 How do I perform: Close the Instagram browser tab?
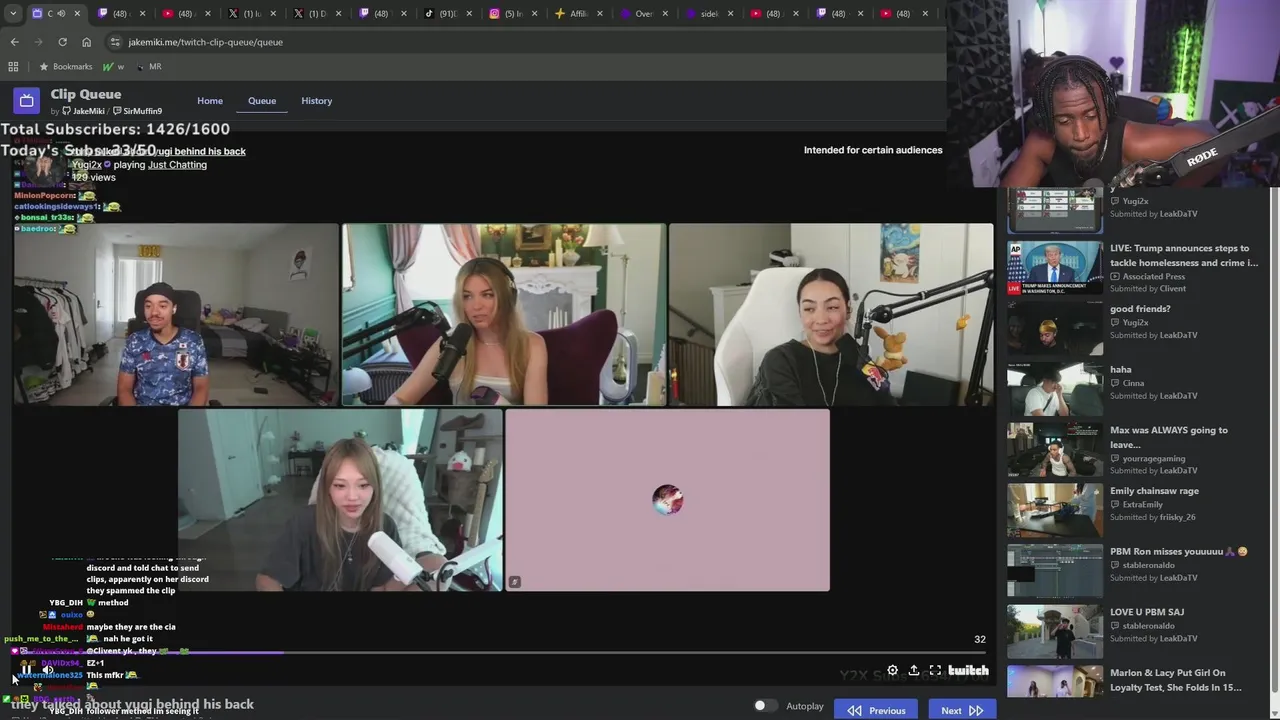click(534, 14)
